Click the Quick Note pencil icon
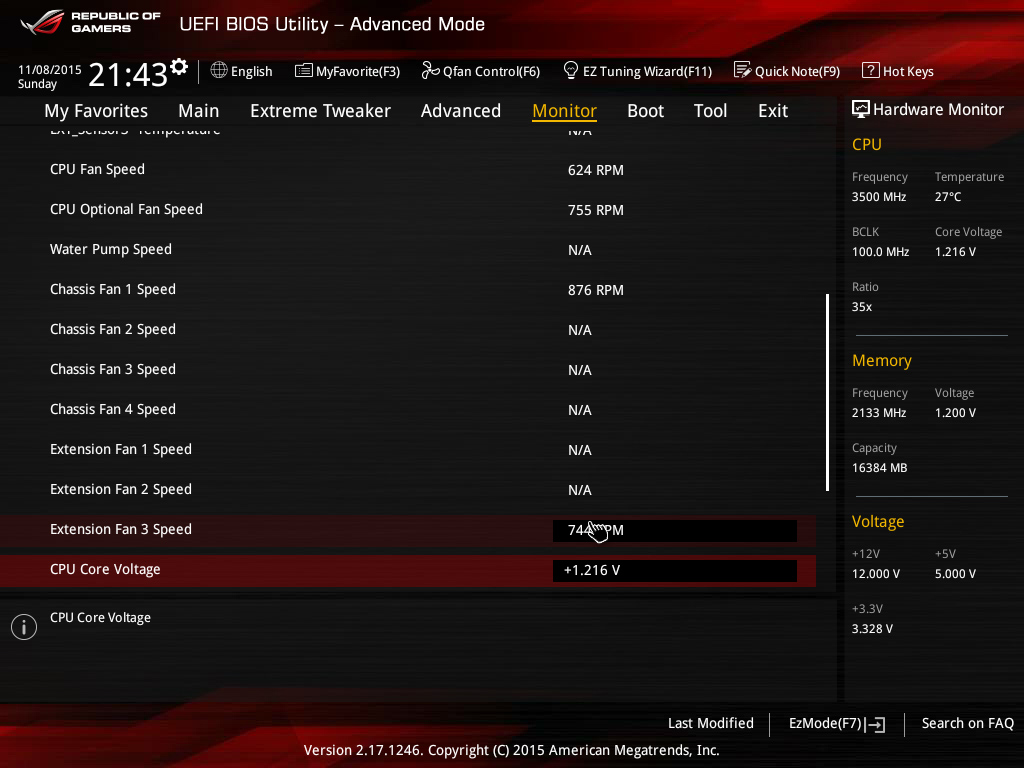This screenshot has height=768, width=1024. coord(743,71)
